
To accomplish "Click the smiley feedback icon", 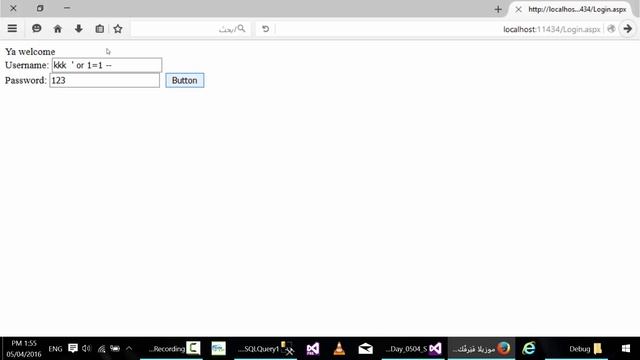I will [37, 29].
